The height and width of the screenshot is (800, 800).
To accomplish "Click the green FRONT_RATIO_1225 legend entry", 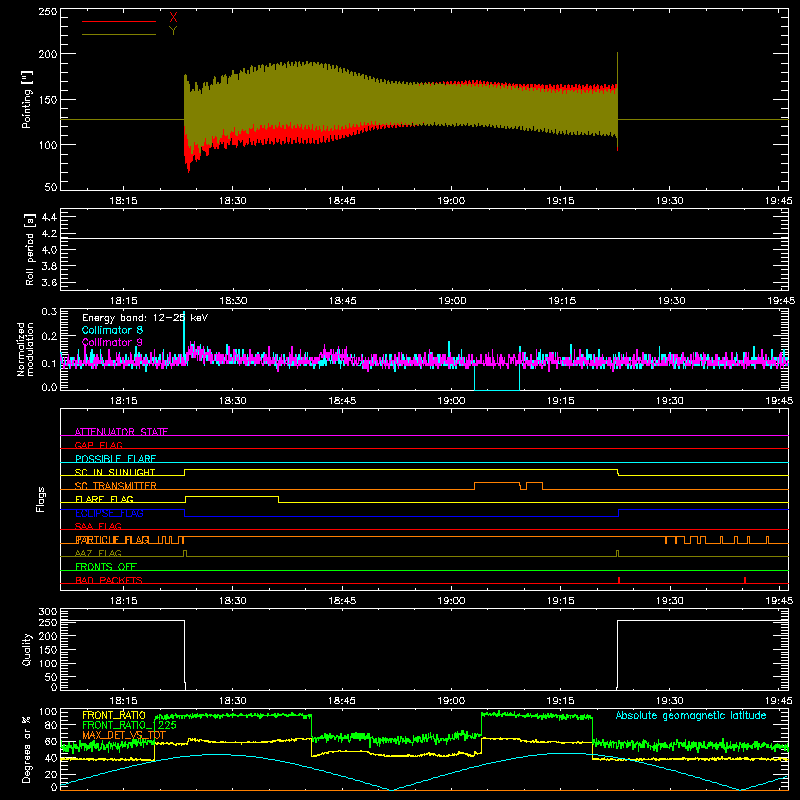I will coord(130,725).
